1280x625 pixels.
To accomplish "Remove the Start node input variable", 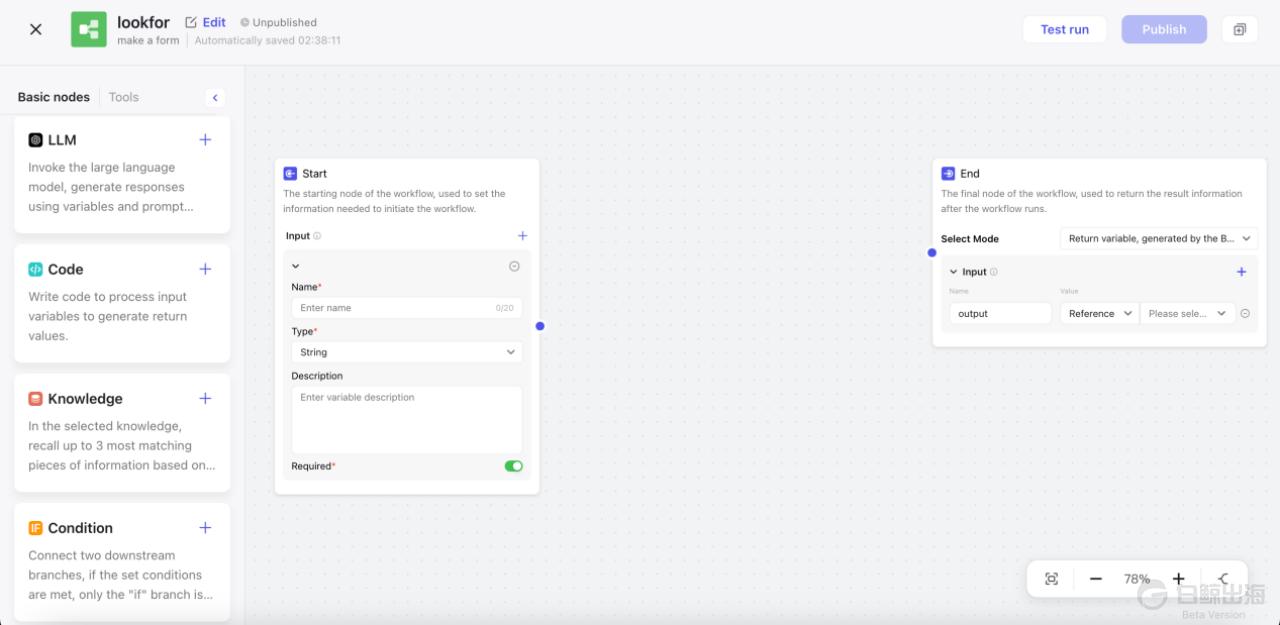I will click(x=514, y=266).
